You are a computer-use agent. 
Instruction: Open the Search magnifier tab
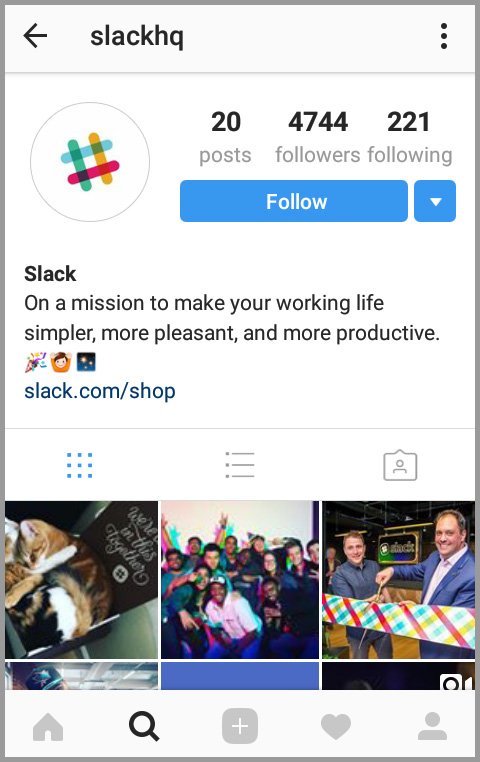coord(144,727)
